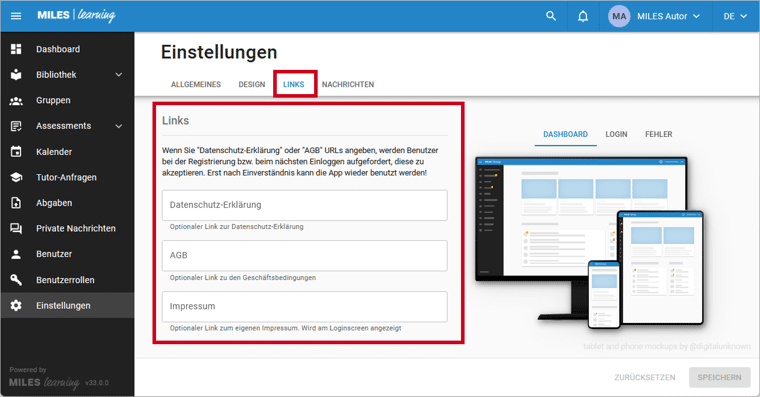
Task: Expand the Assessments submenu chevron
Action: point(119,126)
